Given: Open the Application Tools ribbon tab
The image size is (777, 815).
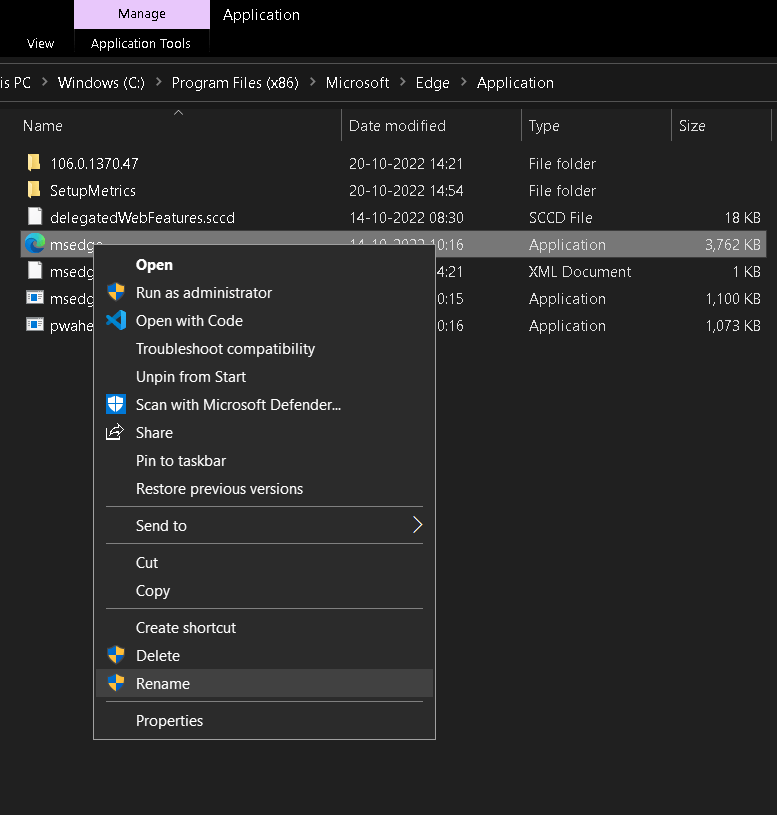Looking at the screenshot, I should 141,44.
